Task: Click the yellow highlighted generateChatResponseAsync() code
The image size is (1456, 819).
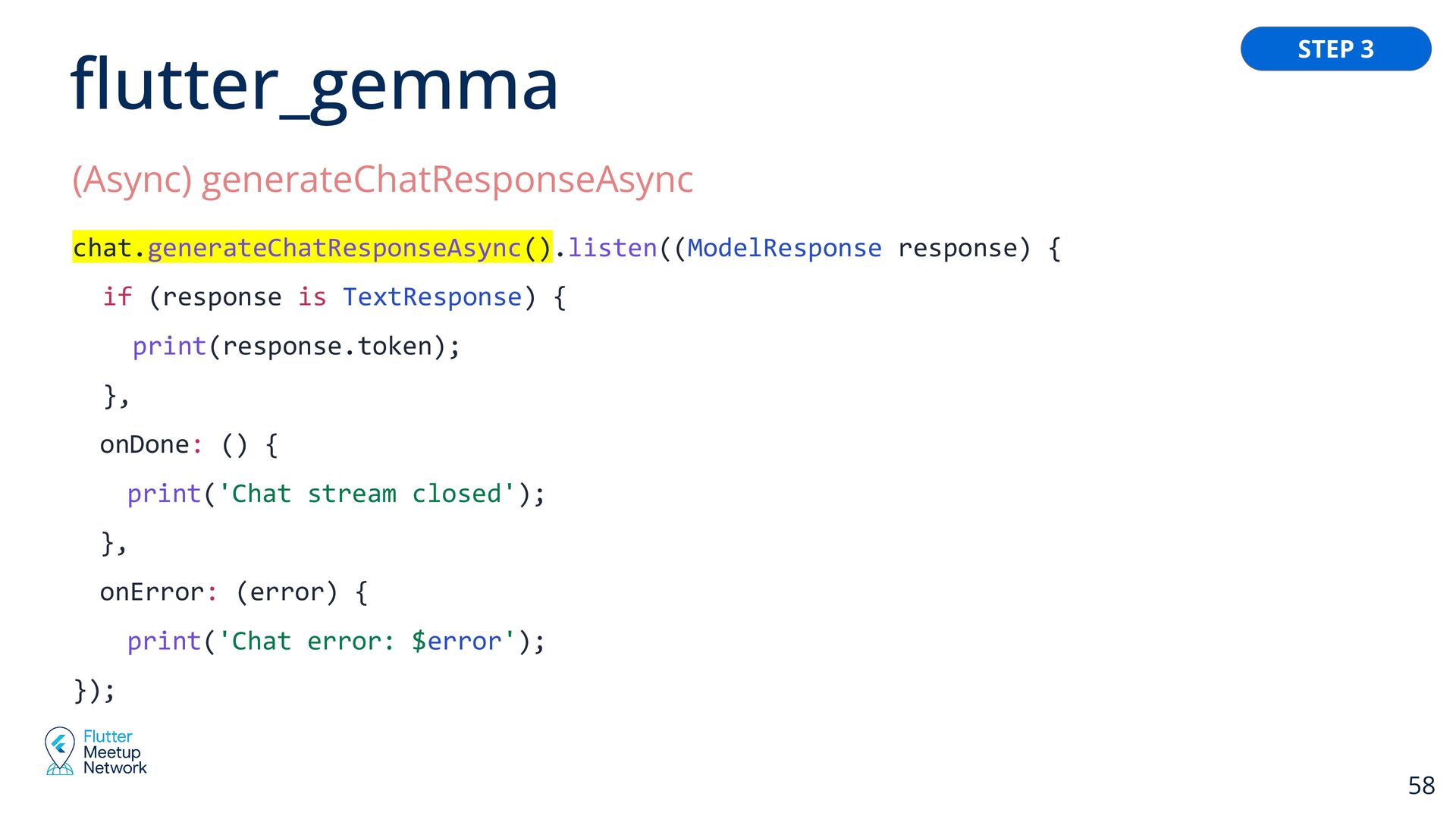Action: (312, 247)
